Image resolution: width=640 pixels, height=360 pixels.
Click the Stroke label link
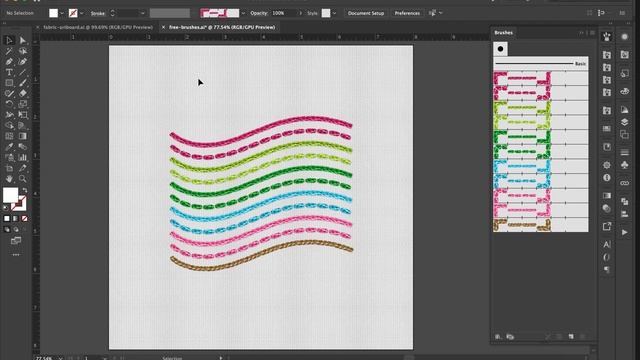pos(98,13)
